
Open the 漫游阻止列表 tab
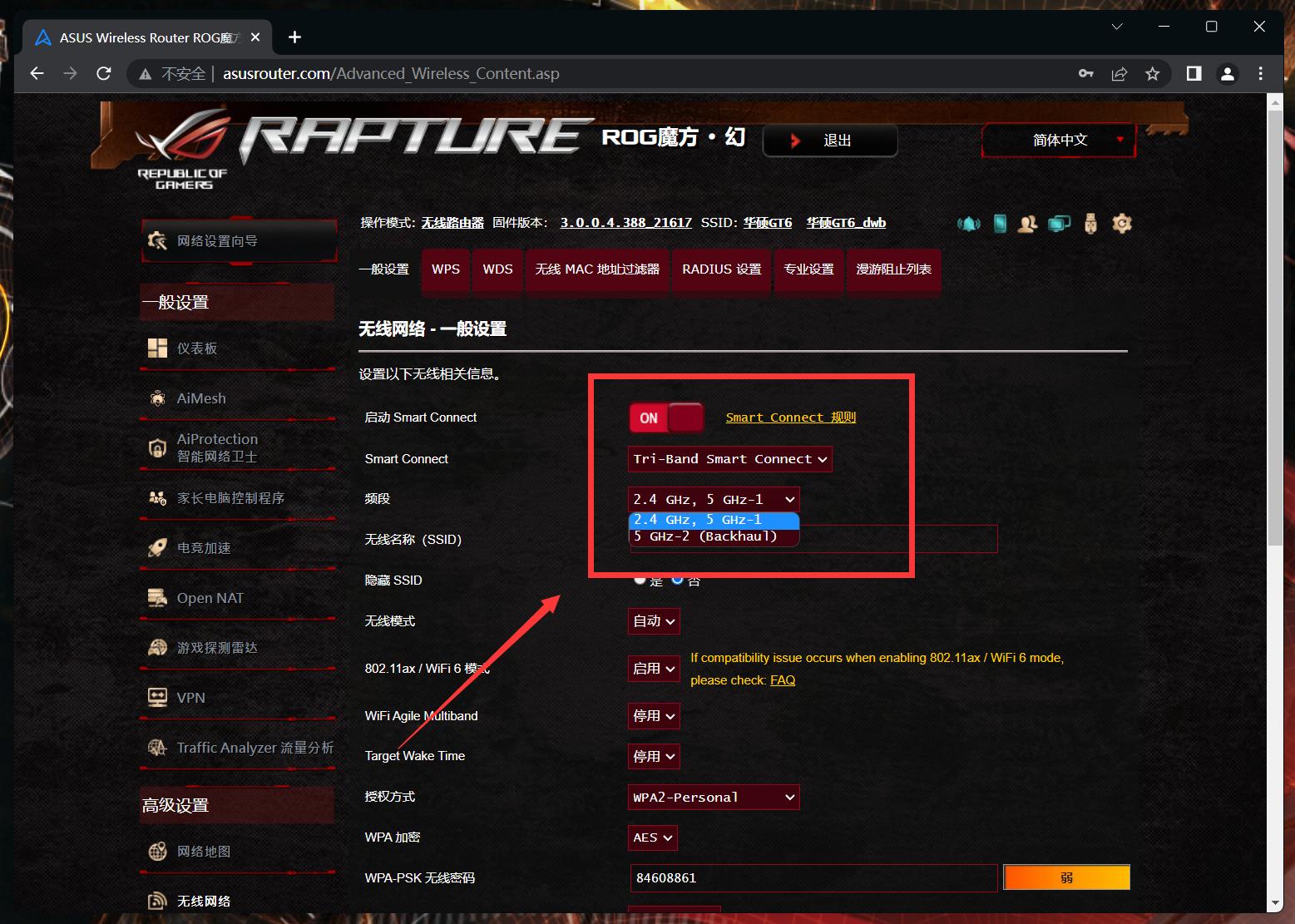[x=893, y=269]
